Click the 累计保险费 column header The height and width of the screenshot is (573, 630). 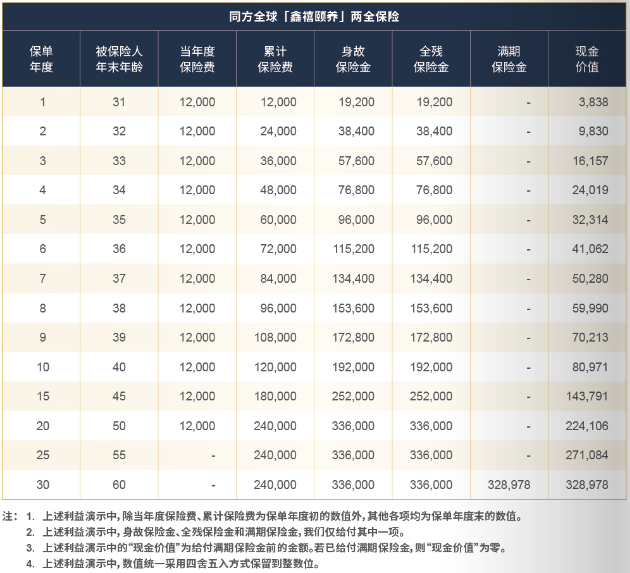275,59
